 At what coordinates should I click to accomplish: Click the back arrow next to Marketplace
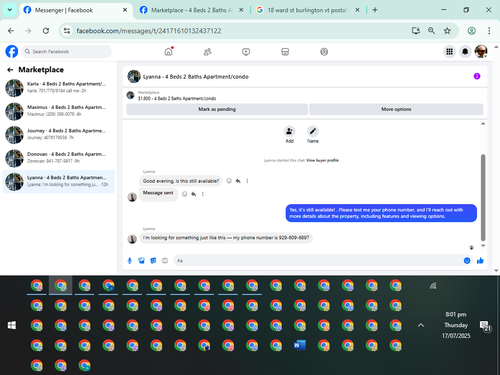(x=10, y=70)
